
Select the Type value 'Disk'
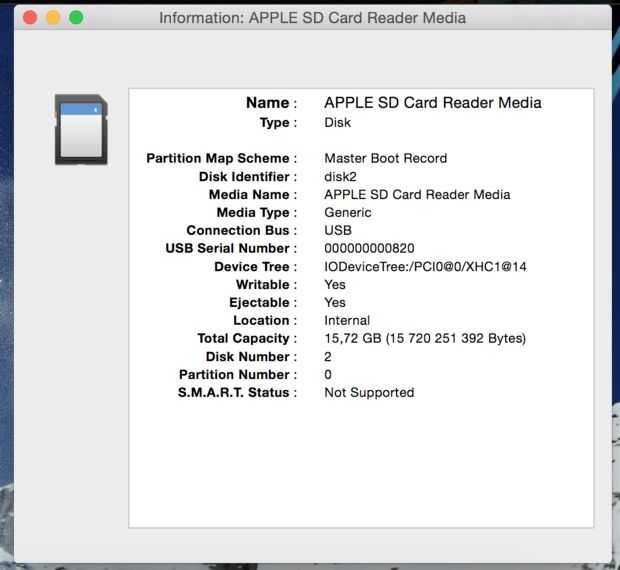tap(337, 123)
